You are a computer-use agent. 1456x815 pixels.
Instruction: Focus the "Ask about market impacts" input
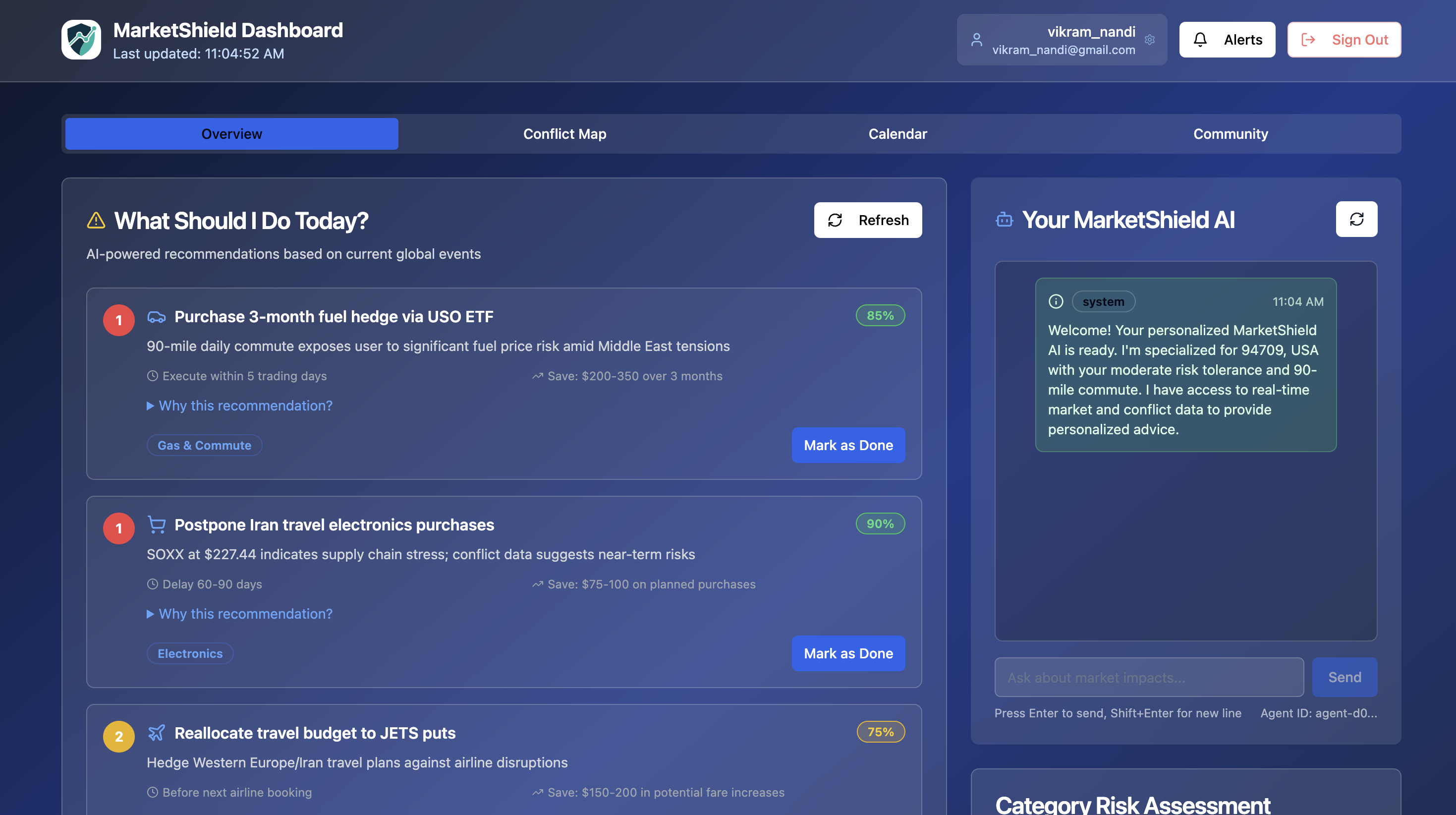point(1149,677)
